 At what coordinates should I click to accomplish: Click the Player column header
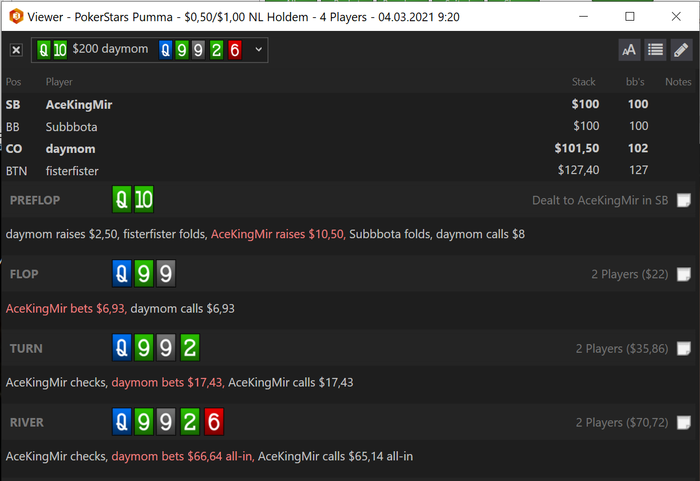[59, 82]
